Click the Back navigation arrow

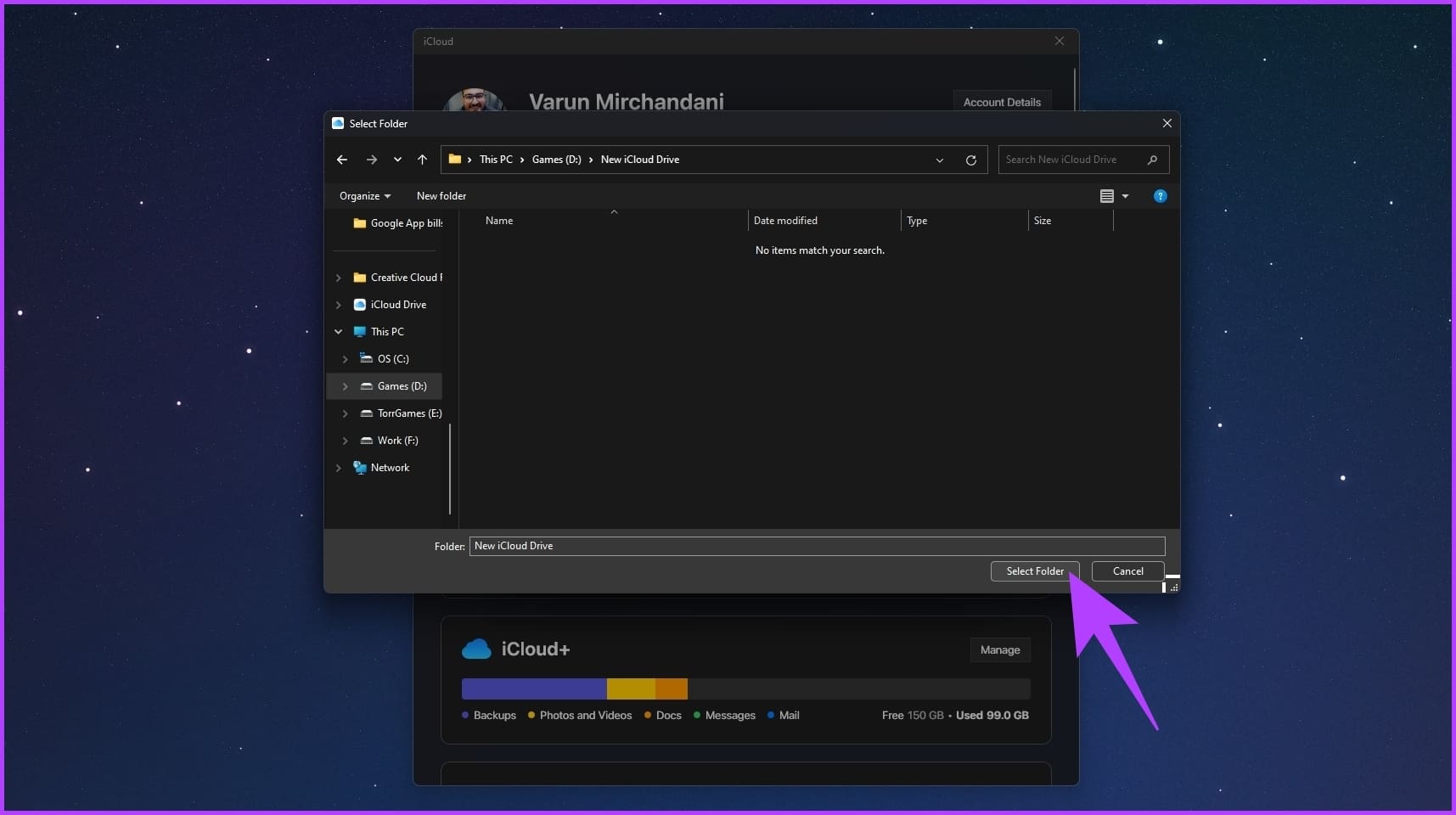342,160
